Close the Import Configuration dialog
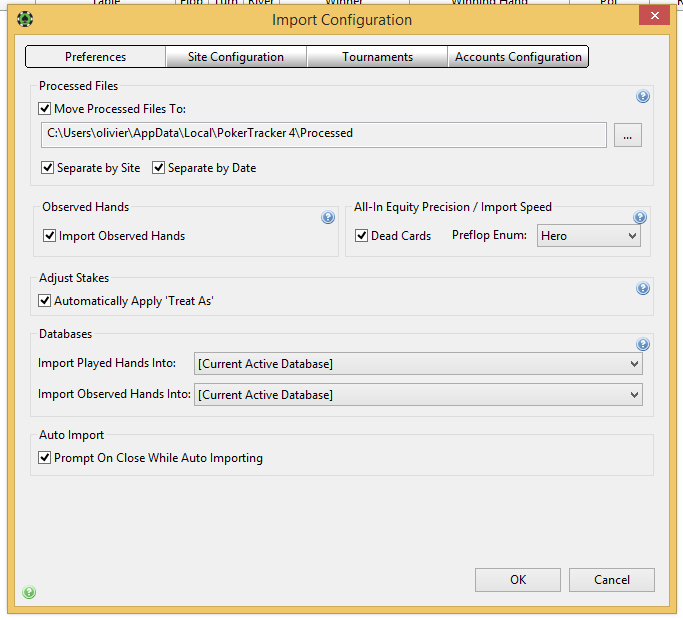The height and width of the screenshot is (620, 683). 654,16
